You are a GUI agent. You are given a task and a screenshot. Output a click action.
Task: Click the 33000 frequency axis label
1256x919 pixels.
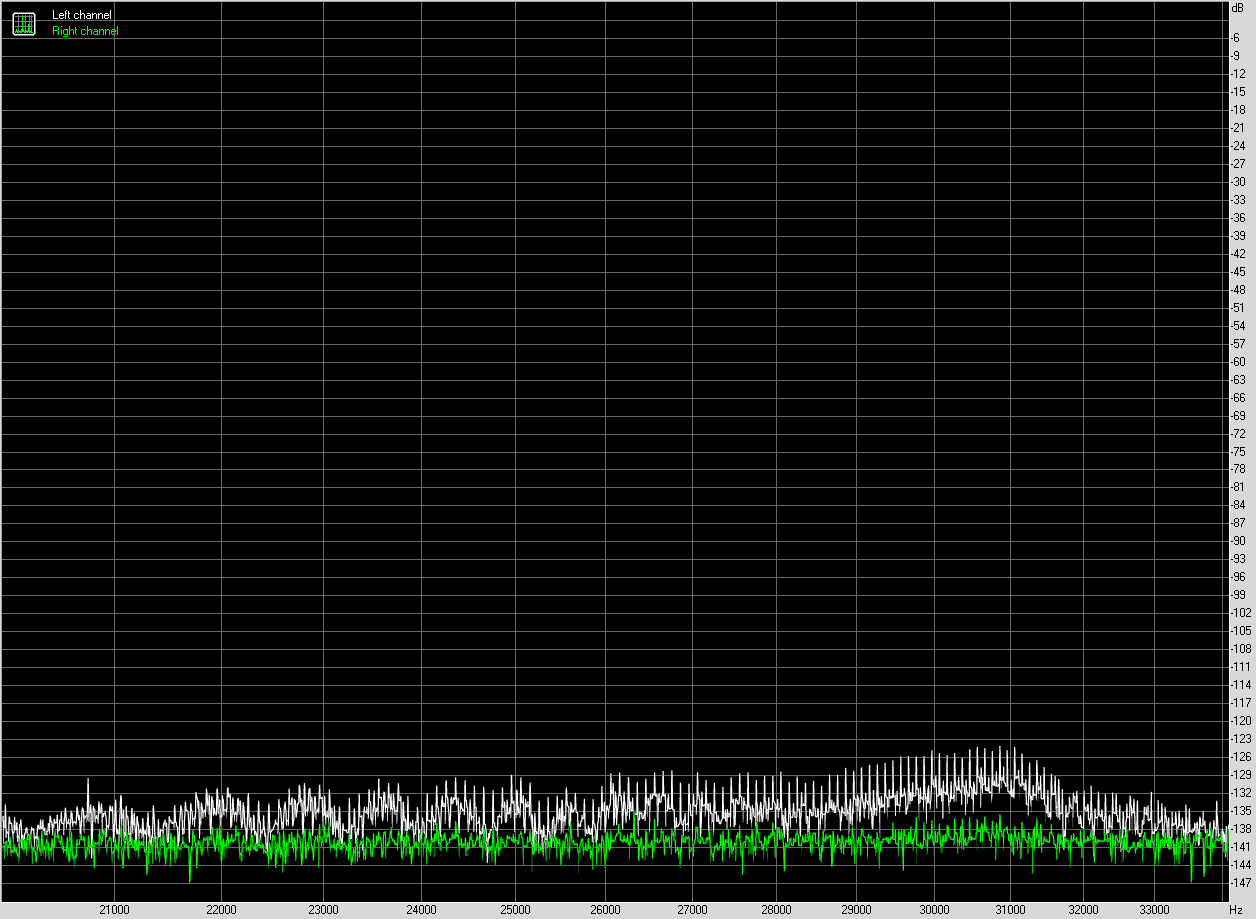(1155, 909)
